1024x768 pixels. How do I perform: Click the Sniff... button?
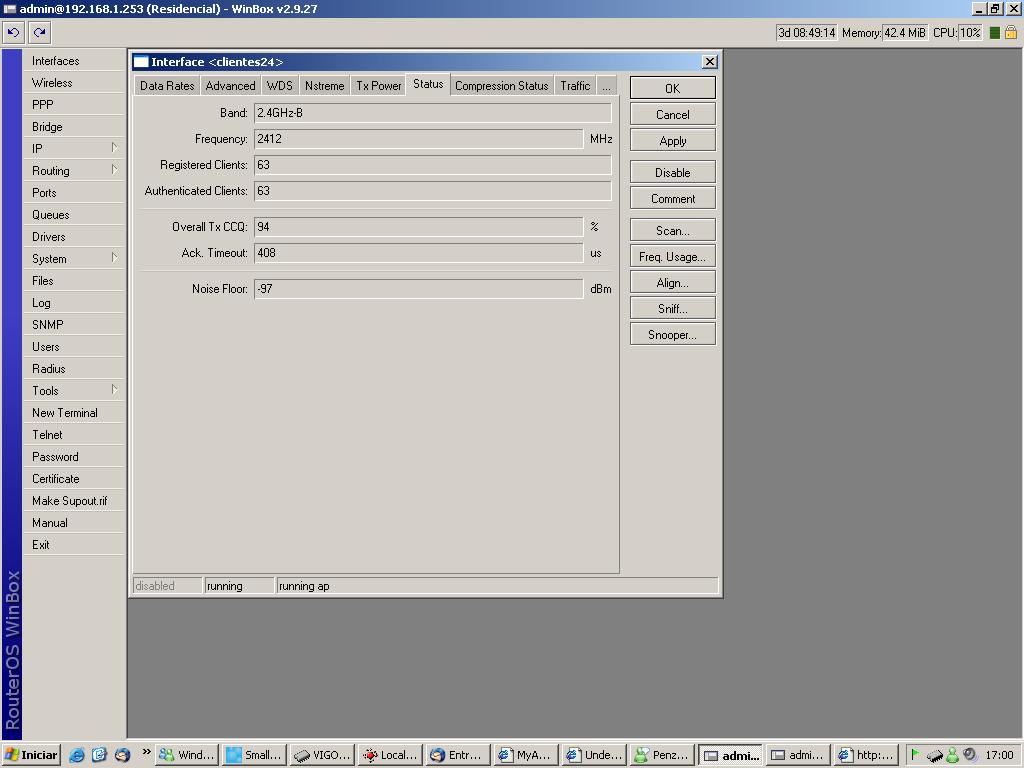(x=673, y=308)
